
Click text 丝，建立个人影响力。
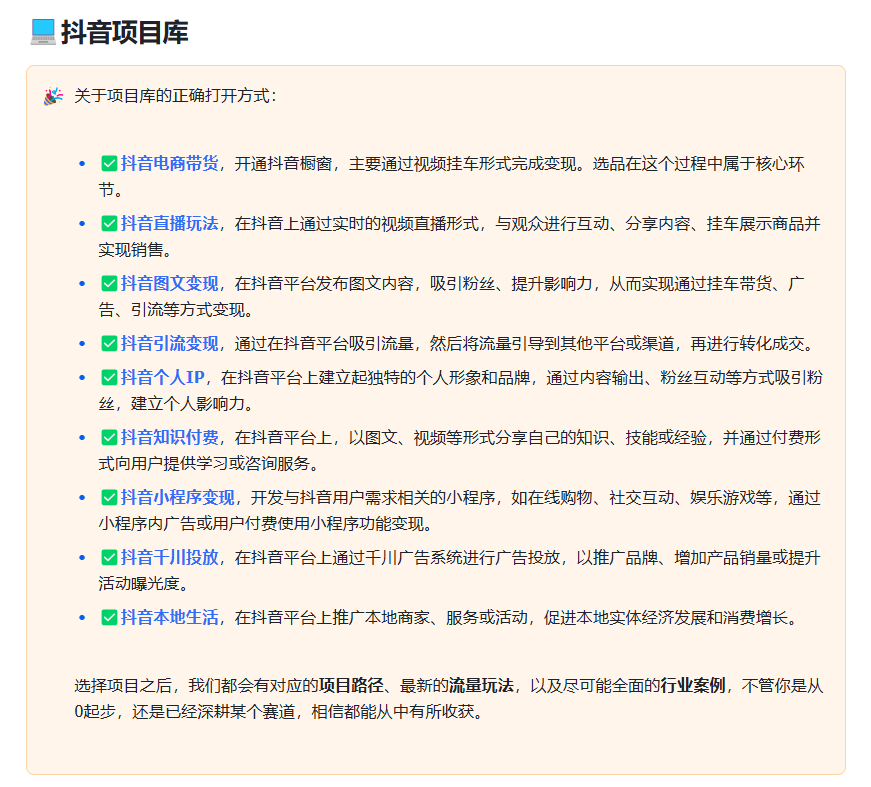[x=177, y=403]
